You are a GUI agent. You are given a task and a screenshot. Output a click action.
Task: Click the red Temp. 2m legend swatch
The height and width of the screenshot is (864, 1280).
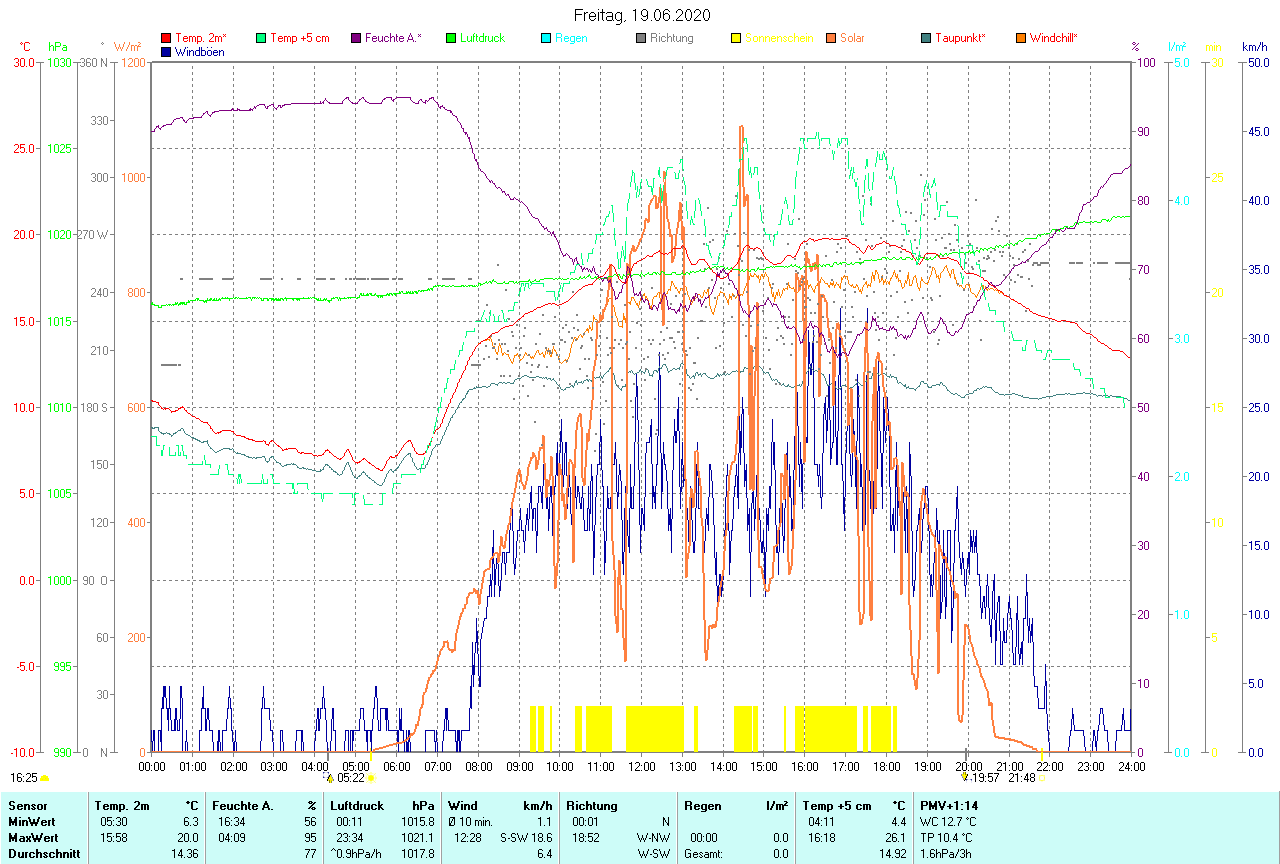pyautogui.click(x=166, y=38)
